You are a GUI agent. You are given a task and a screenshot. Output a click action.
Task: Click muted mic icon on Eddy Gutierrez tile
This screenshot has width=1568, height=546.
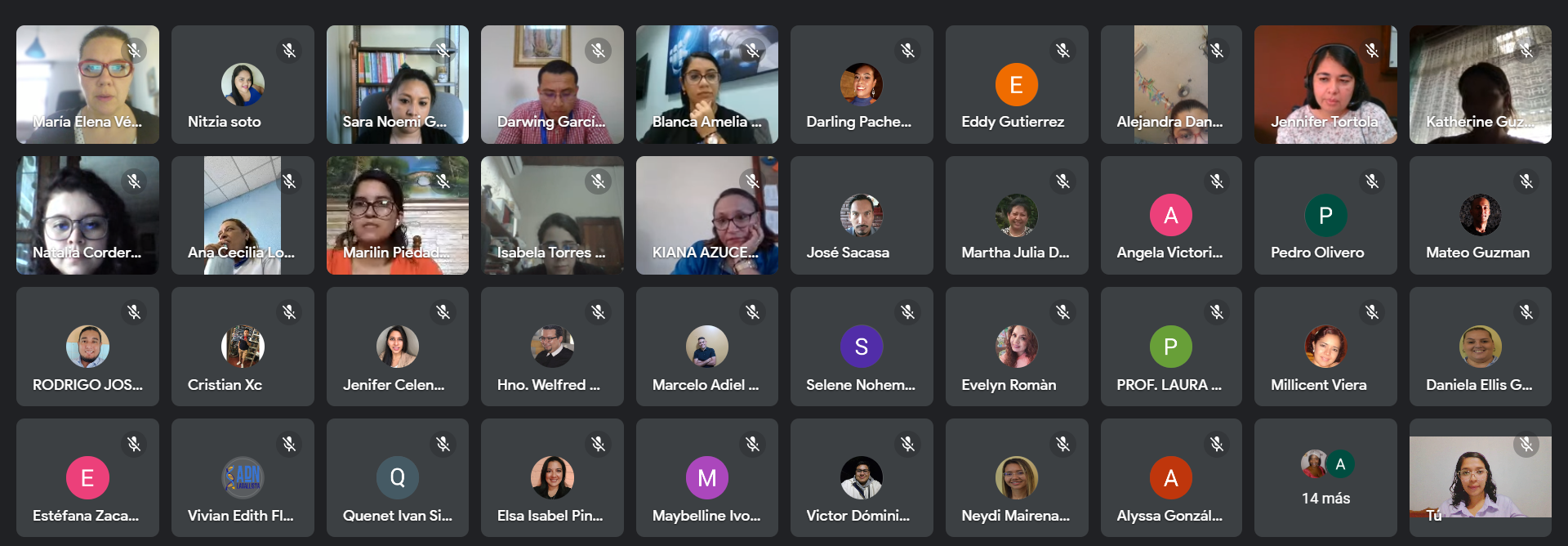click(x=1062, y=51)
